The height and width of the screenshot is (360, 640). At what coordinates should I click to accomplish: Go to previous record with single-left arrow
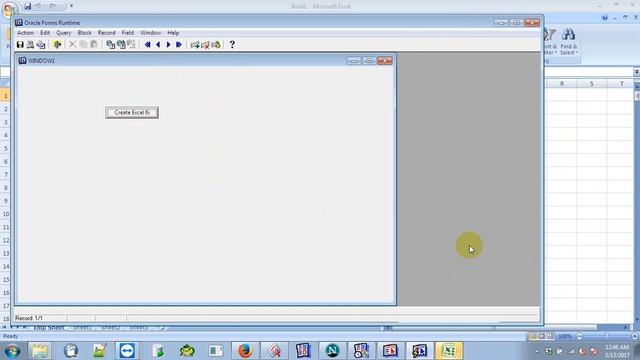point(158,44)
